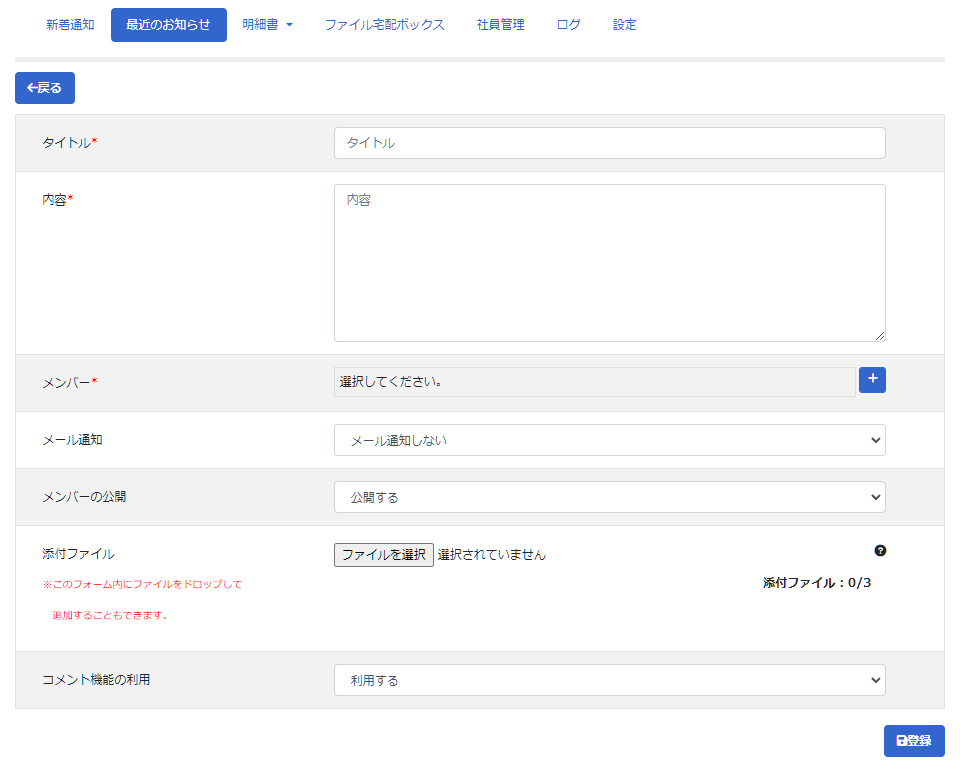Open the メール通知 dropdown
This screenshot has width=960, height=773.
(x=609, y=440)
